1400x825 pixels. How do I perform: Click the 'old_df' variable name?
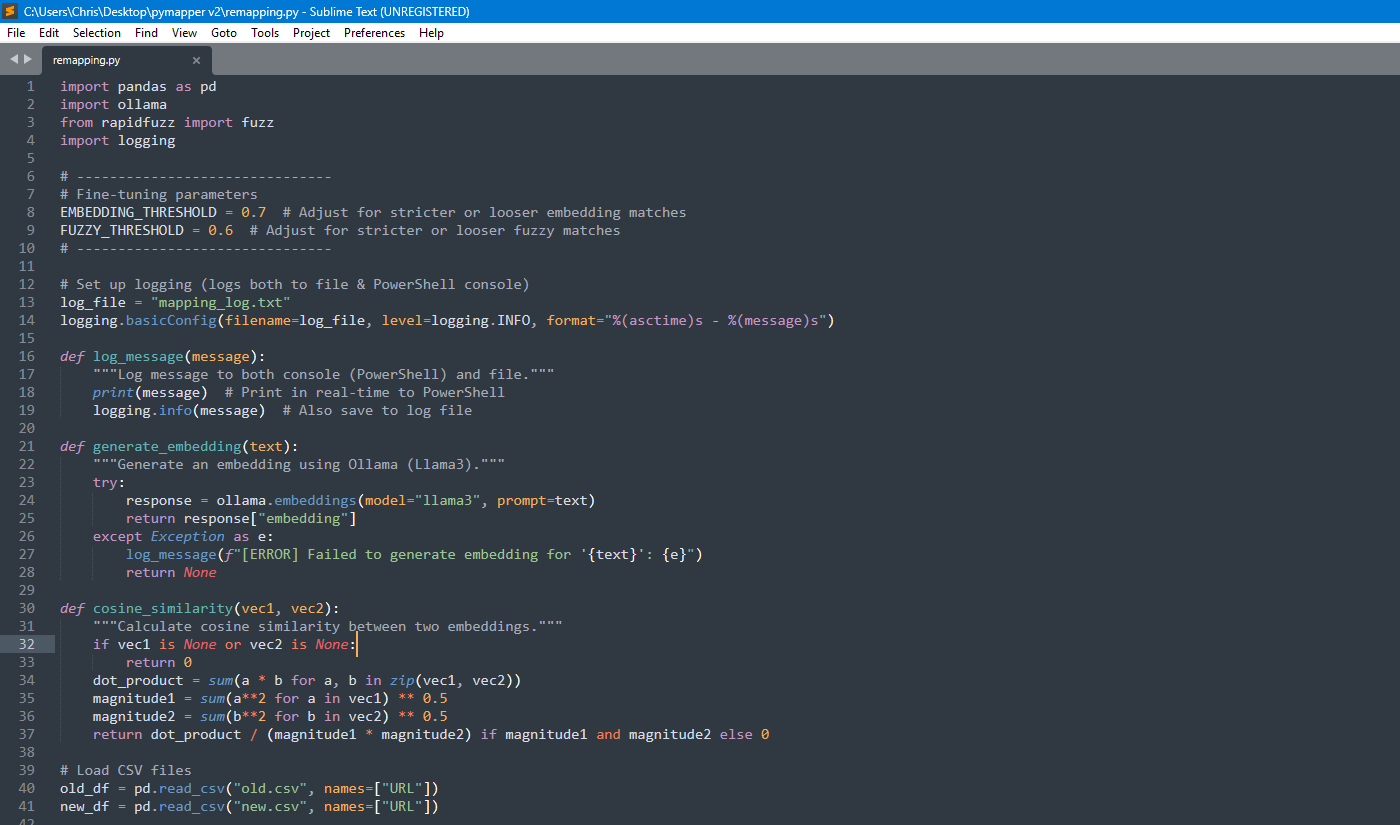(84, 788)
